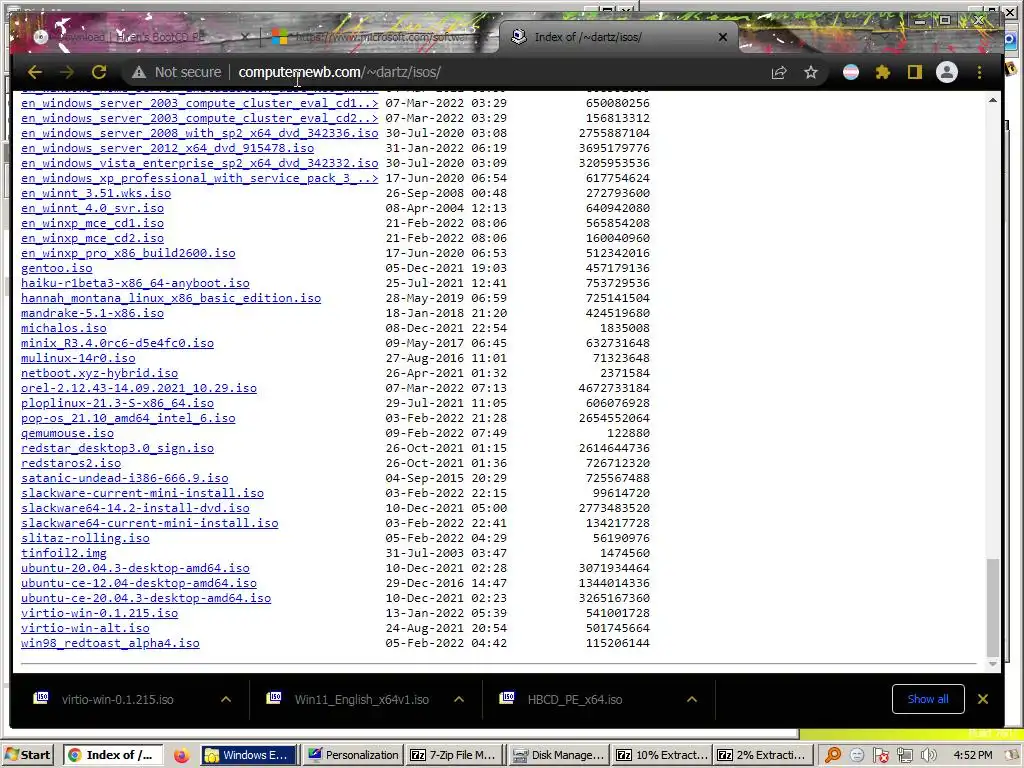
Task: Click Show all downloads button
Action: [x=927, y=699]
